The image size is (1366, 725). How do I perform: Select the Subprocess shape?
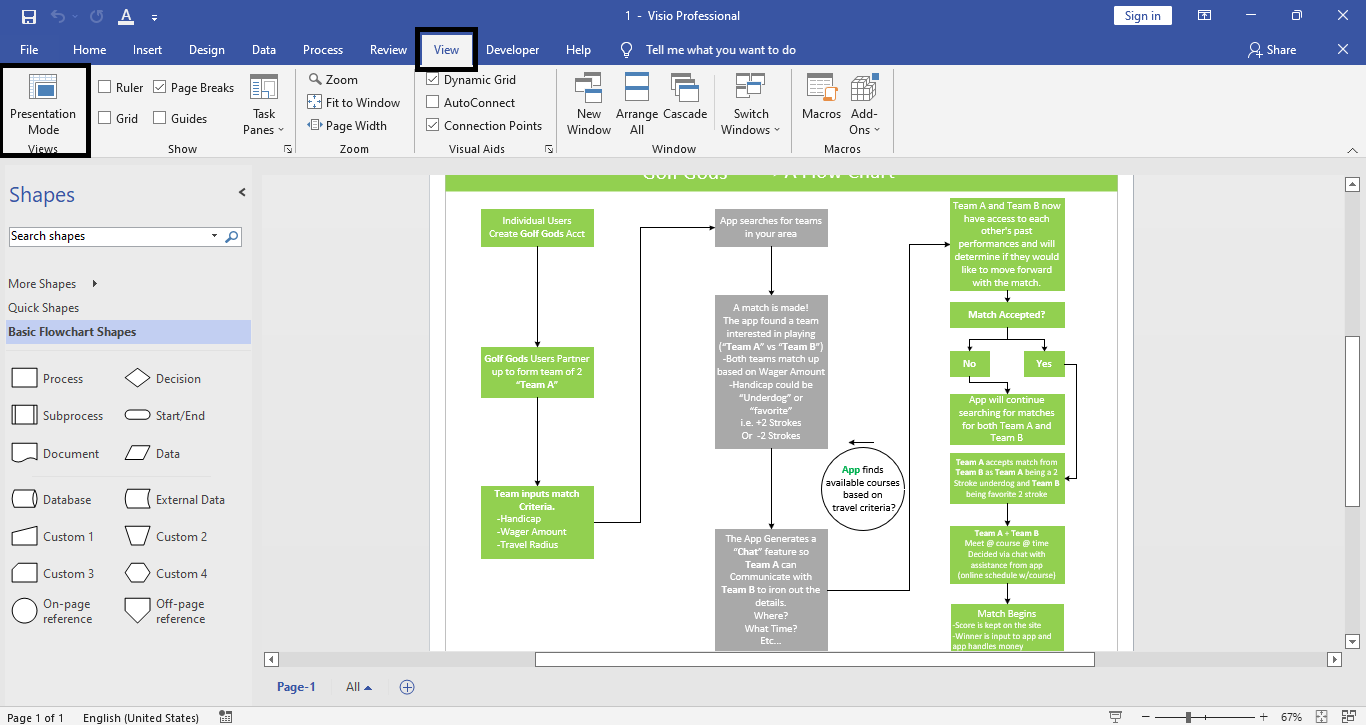pos(58,416)
